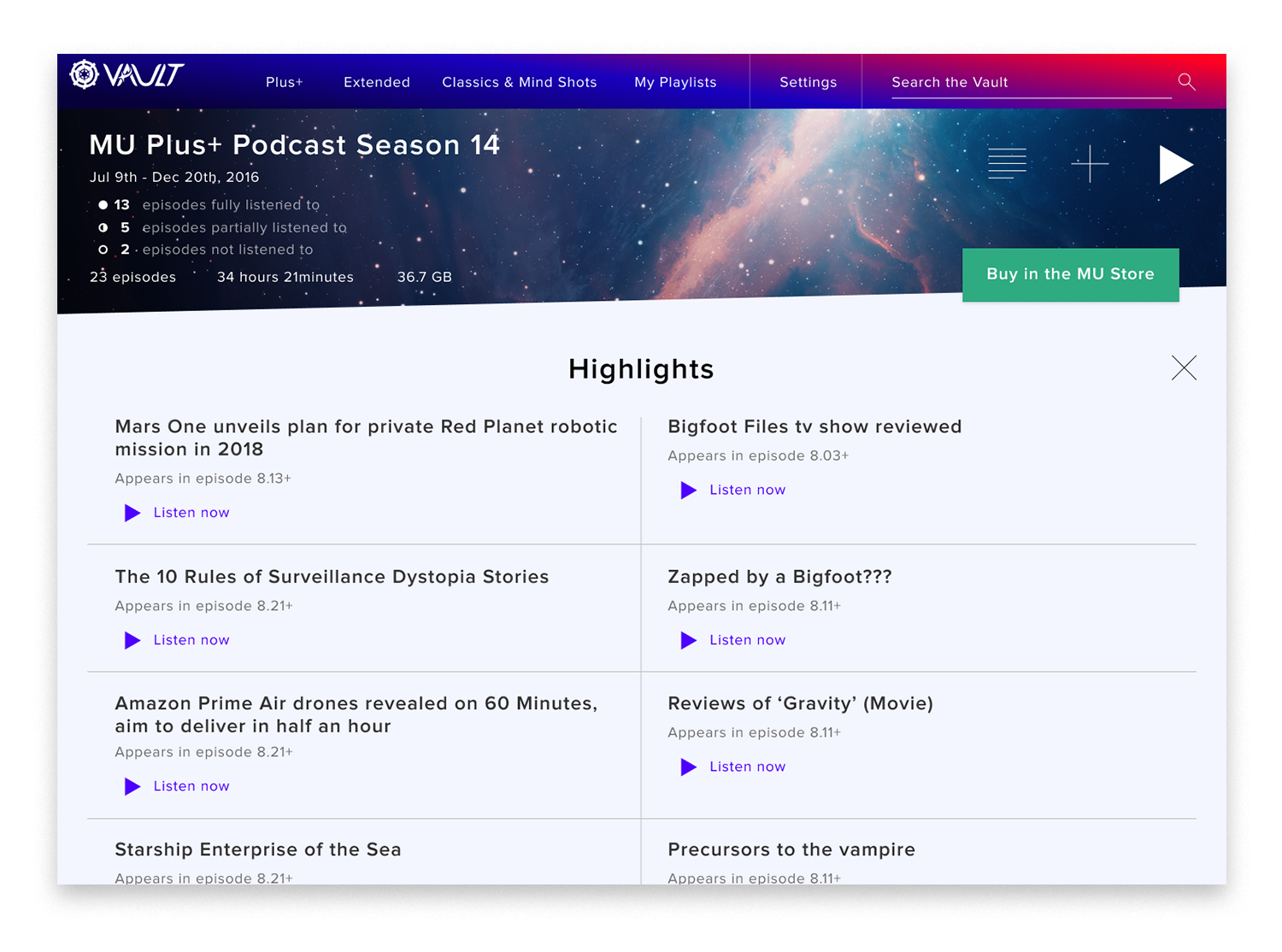Open Settings in the navigation bar
1282x952 pixels.
(809, 82)
